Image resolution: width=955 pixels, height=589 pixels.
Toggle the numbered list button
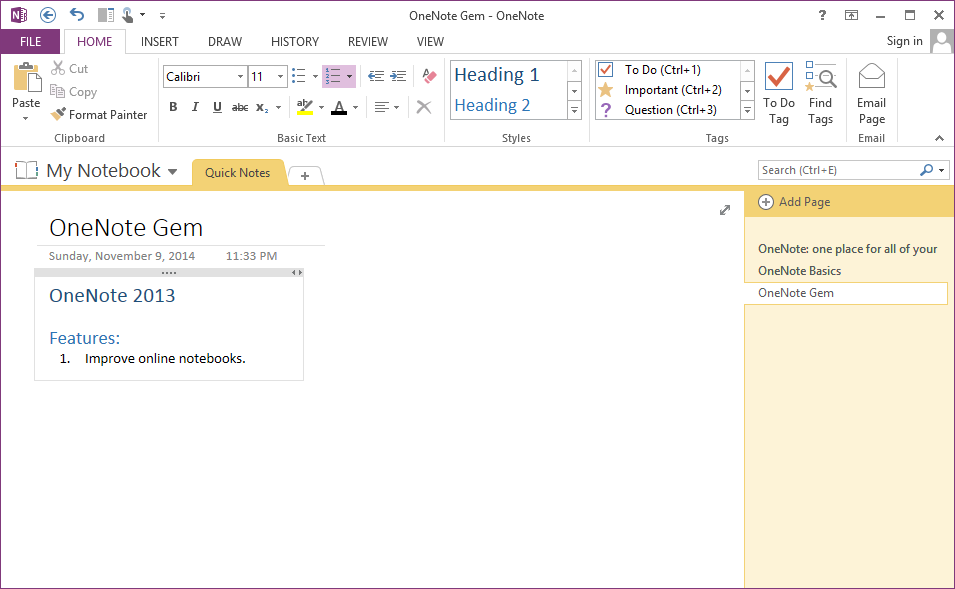333,76
